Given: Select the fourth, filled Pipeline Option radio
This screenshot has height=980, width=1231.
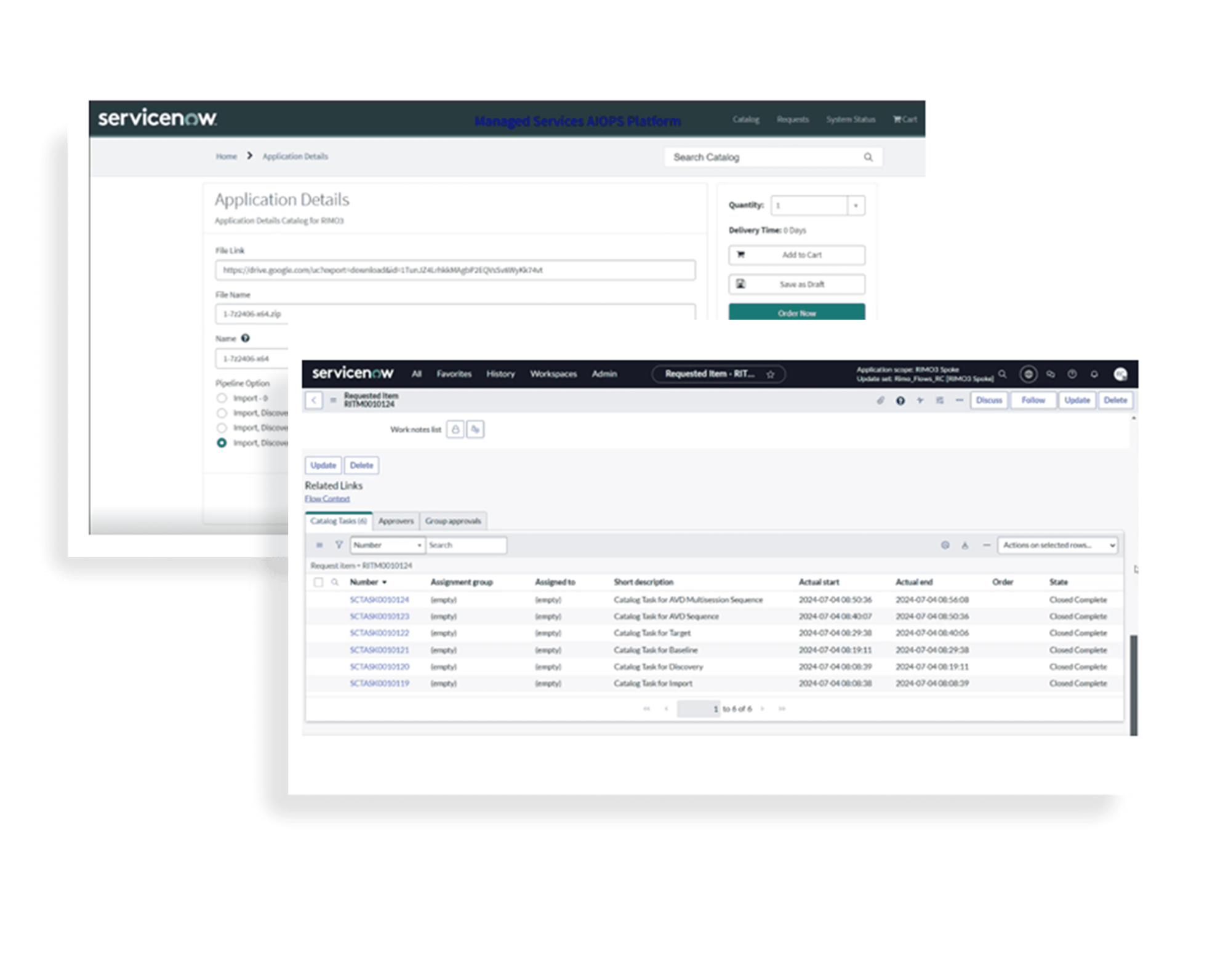Looking at the screenshot, I should click(222, 443).
